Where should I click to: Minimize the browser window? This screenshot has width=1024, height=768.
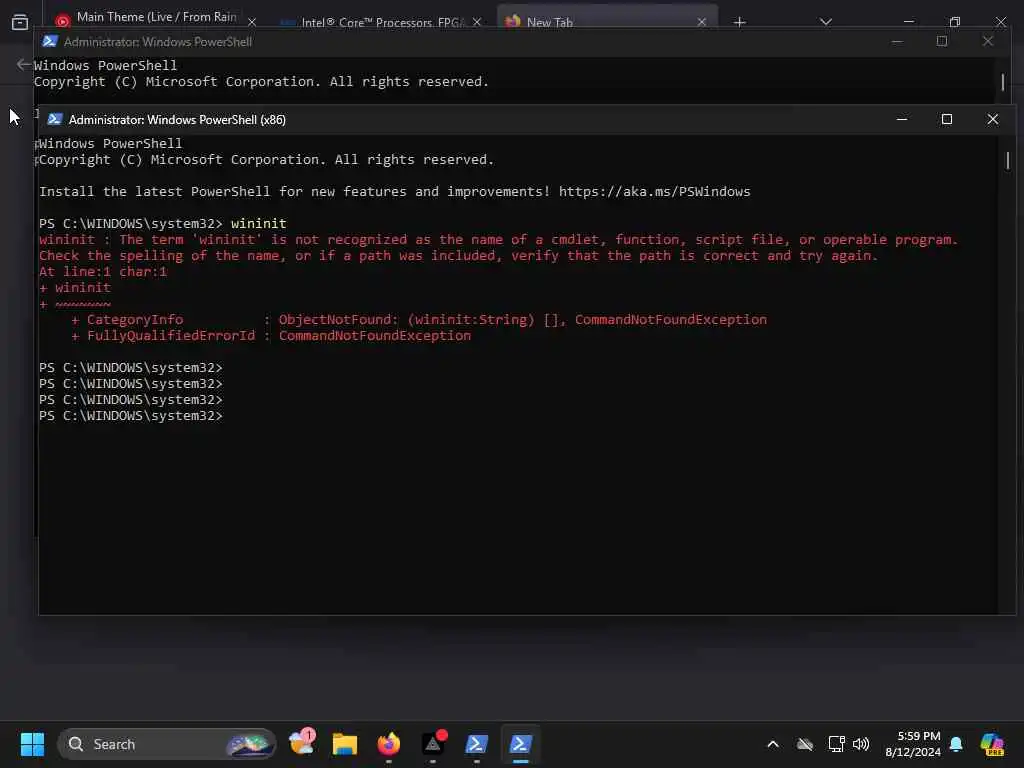908,21
